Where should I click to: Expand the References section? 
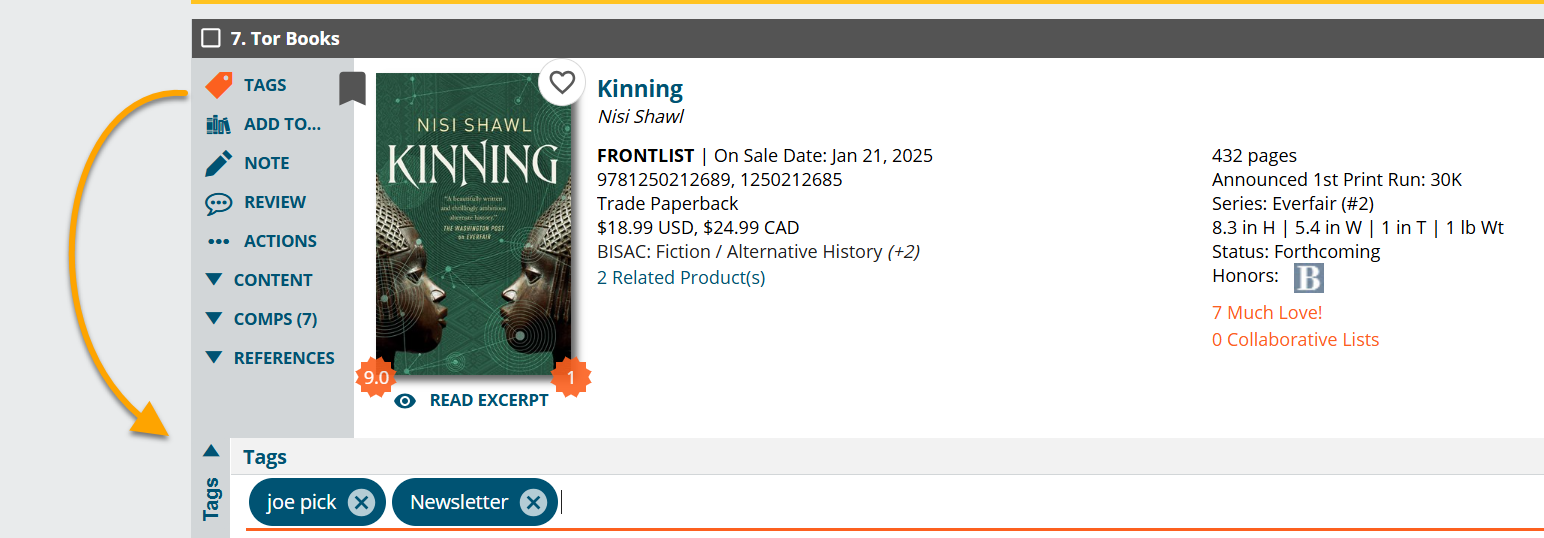269,358
